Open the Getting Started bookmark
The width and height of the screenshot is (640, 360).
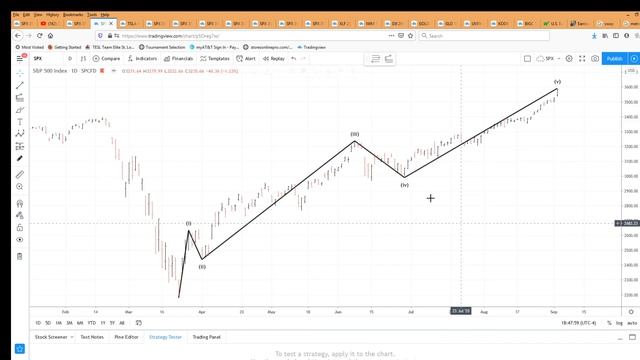point(64,47)
